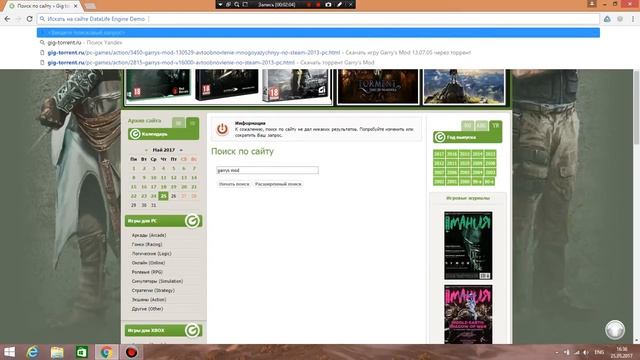640x360 pixels.
Task: Choose the garrys-mod-130529 URL suggestion
Action: click(318, 53)
